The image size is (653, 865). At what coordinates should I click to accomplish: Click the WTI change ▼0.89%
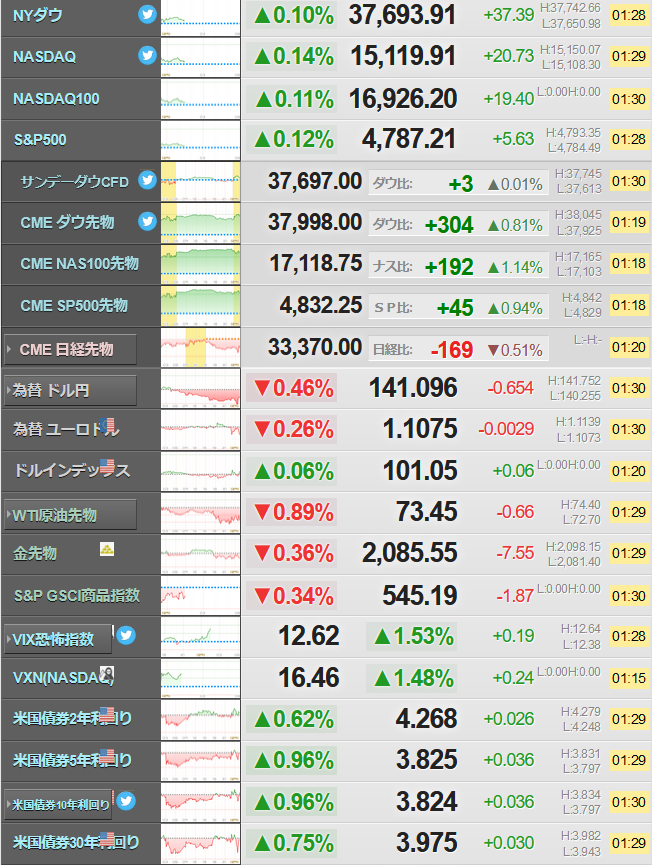(x=292, y=512)
